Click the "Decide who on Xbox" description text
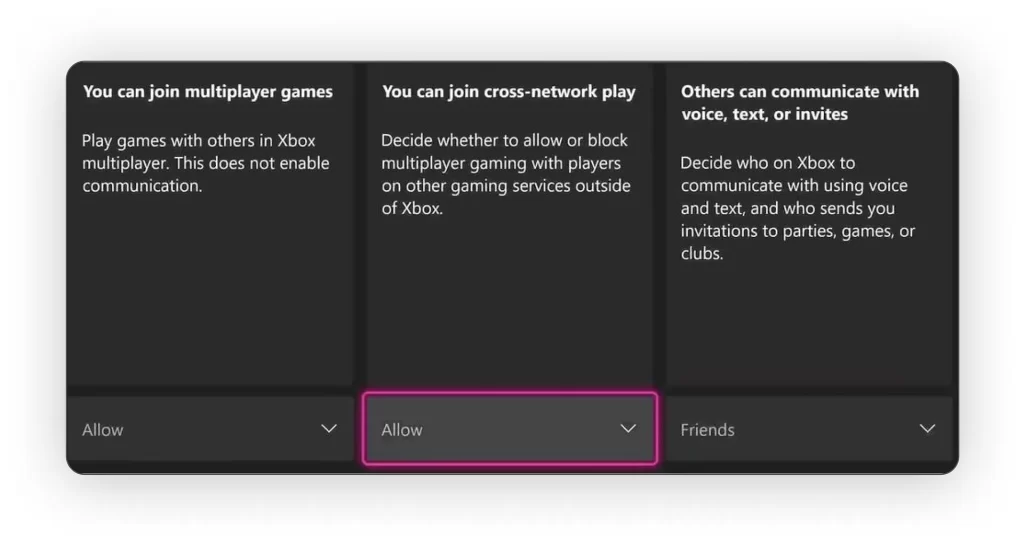 pos(798,208)
